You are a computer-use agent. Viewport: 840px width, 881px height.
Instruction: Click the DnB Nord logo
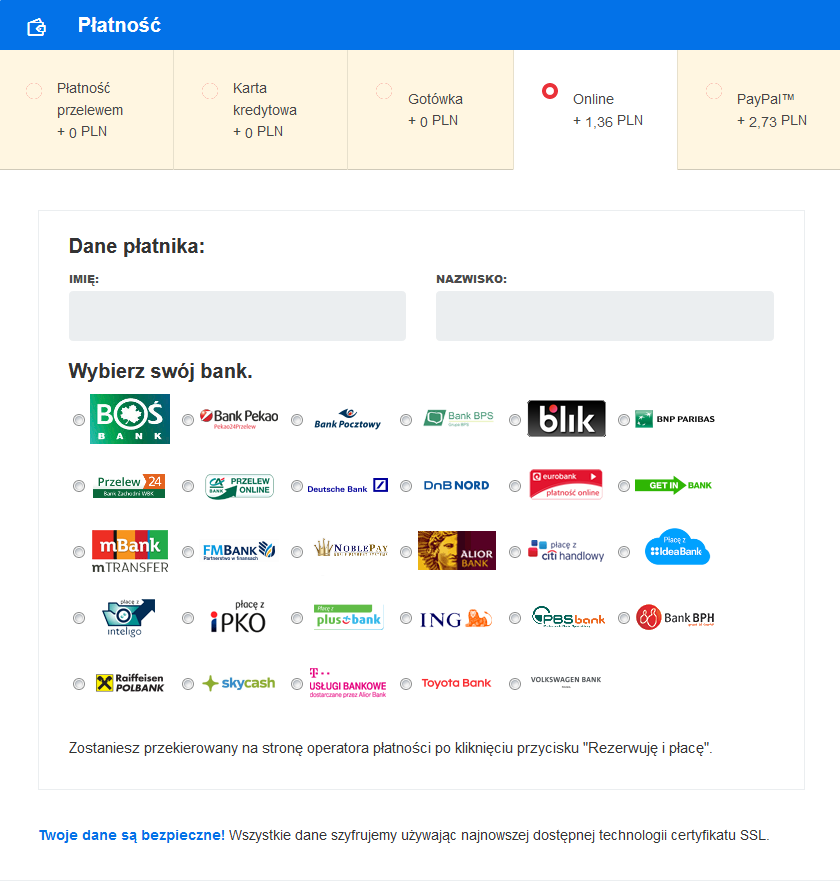(x=456, y=485)
